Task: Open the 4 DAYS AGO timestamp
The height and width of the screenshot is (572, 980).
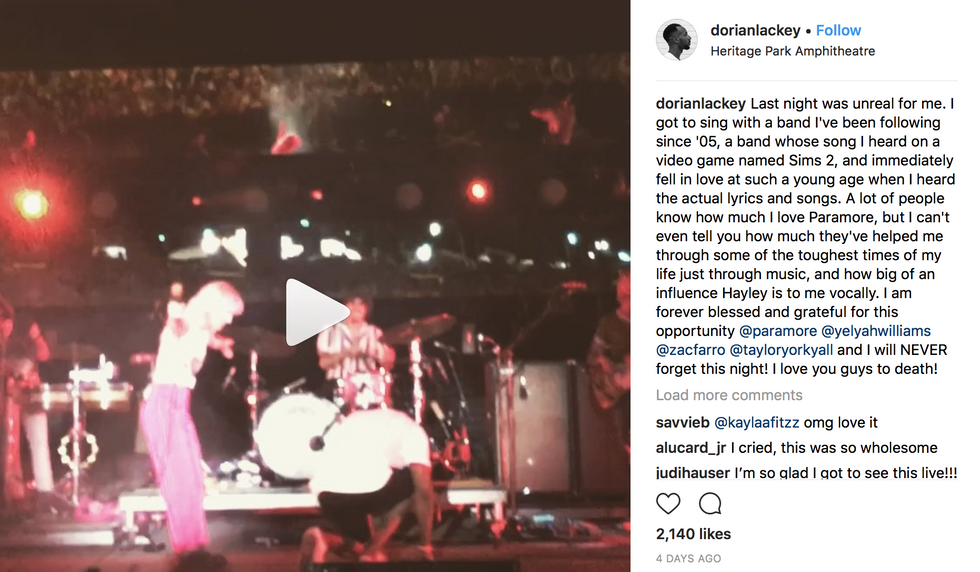Action: pos(688,558)
